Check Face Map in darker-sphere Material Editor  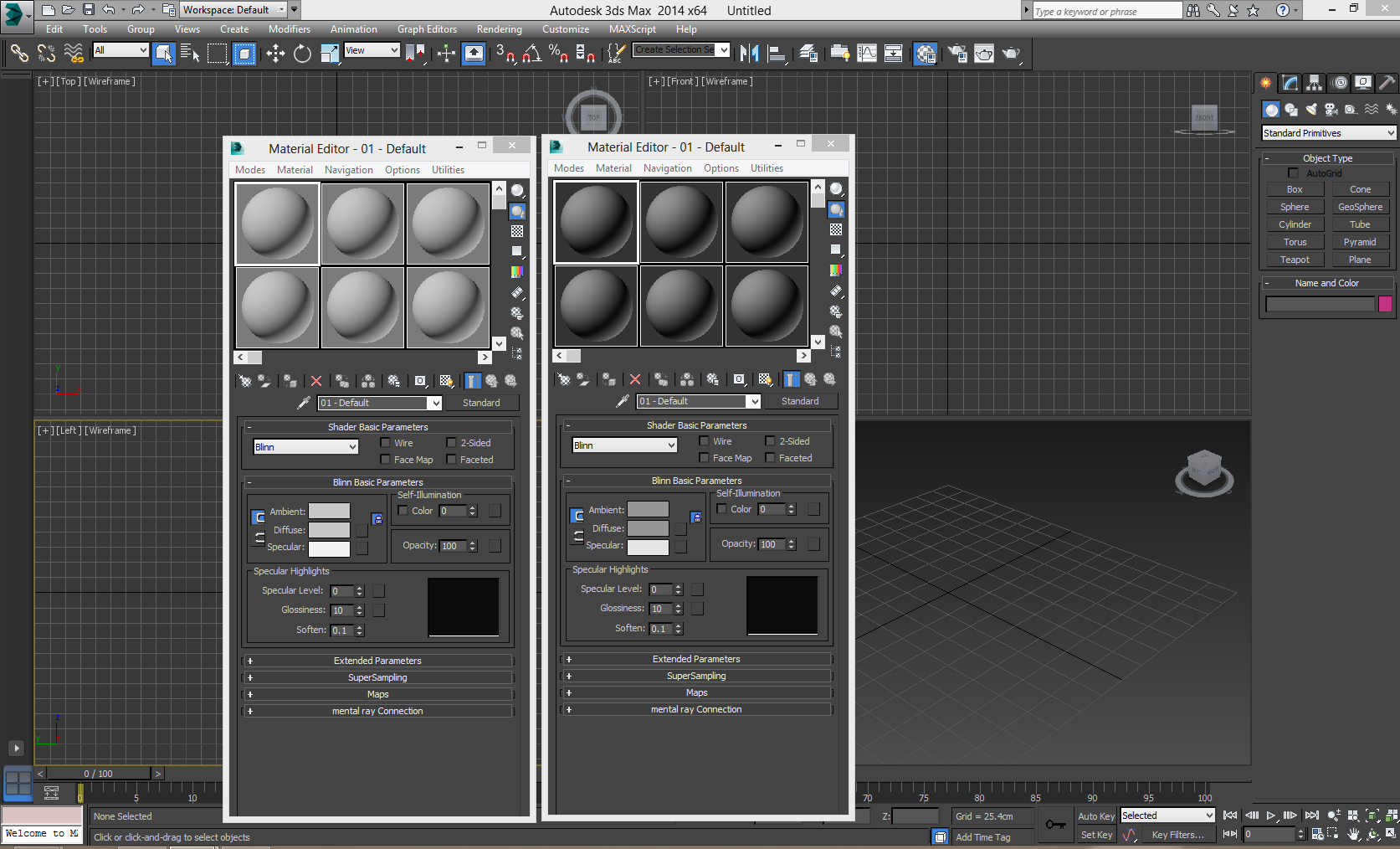click(704, 458)
